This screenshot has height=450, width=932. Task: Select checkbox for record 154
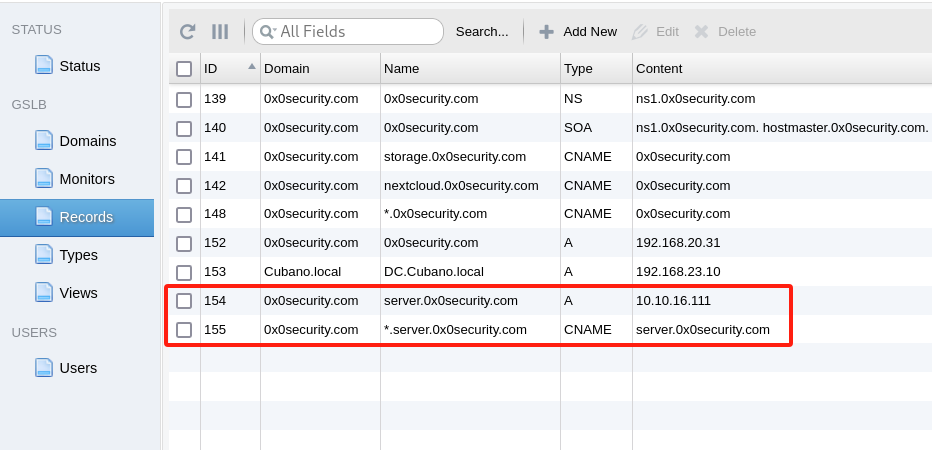pyautogui.click(x=184, y=301)
